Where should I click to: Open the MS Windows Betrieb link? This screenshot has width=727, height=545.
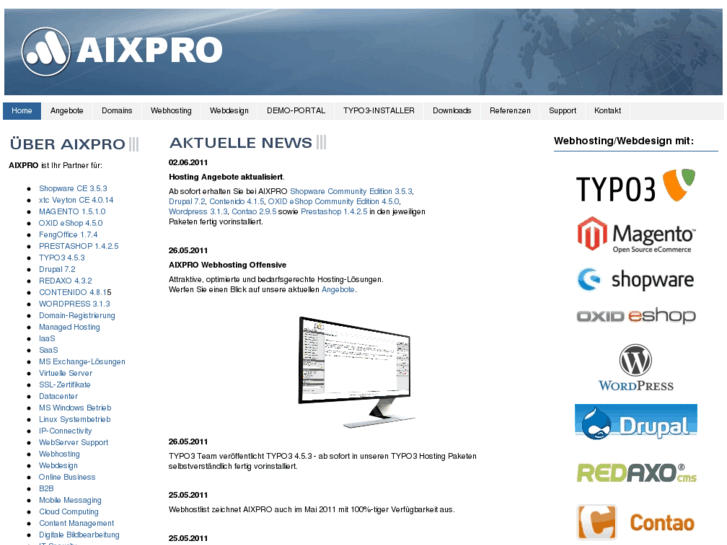(x=75, y=408)
